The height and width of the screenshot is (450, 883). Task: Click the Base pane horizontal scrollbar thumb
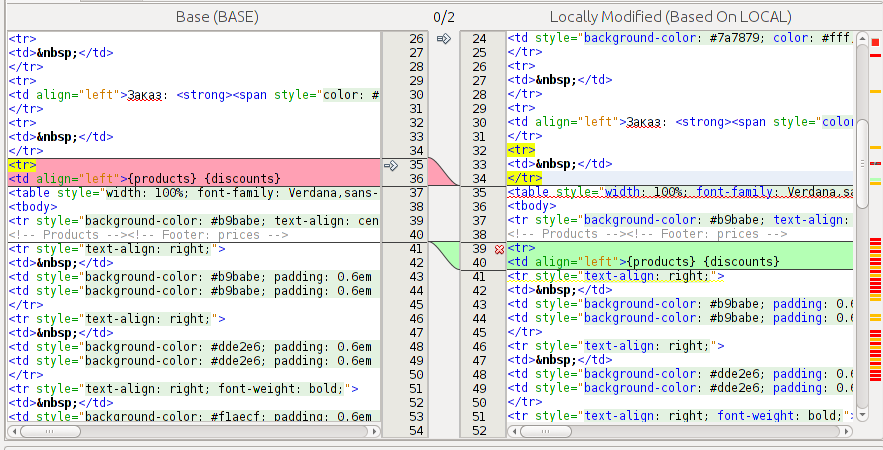tap(50, 431)
